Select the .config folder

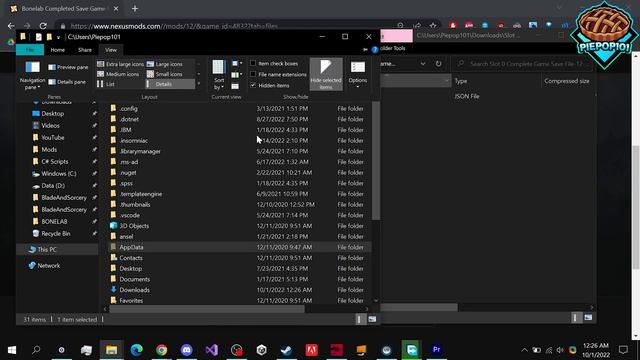129,109
